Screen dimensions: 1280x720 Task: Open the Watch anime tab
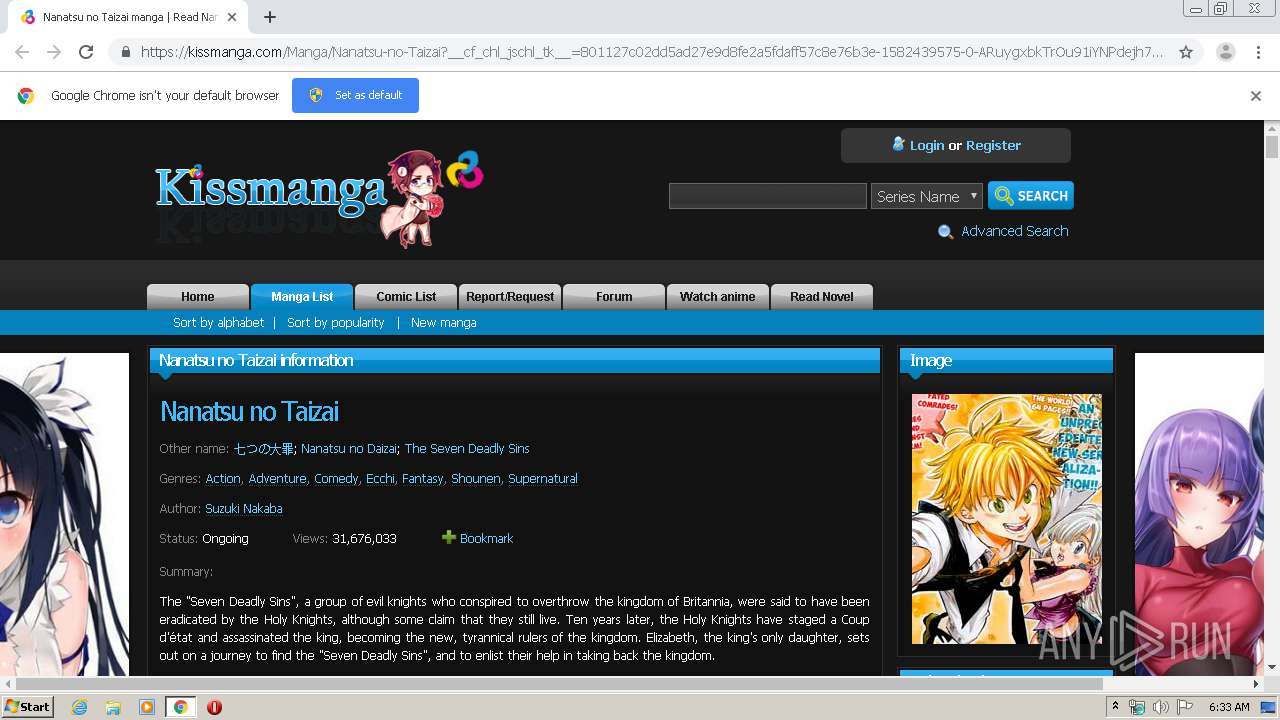(x=718, y=297)
